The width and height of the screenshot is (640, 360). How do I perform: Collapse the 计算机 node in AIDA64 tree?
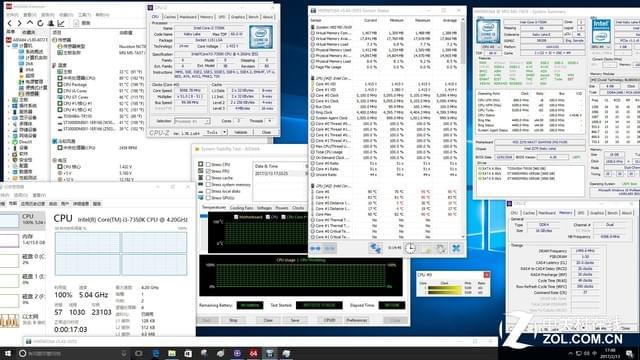coord(9,46)
